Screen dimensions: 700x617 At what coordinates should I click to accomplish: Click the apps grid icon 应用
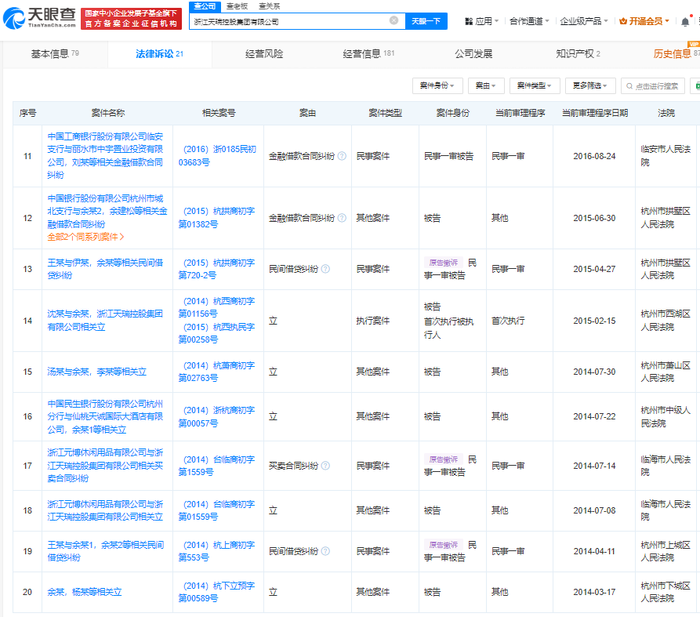coord(469,21)
